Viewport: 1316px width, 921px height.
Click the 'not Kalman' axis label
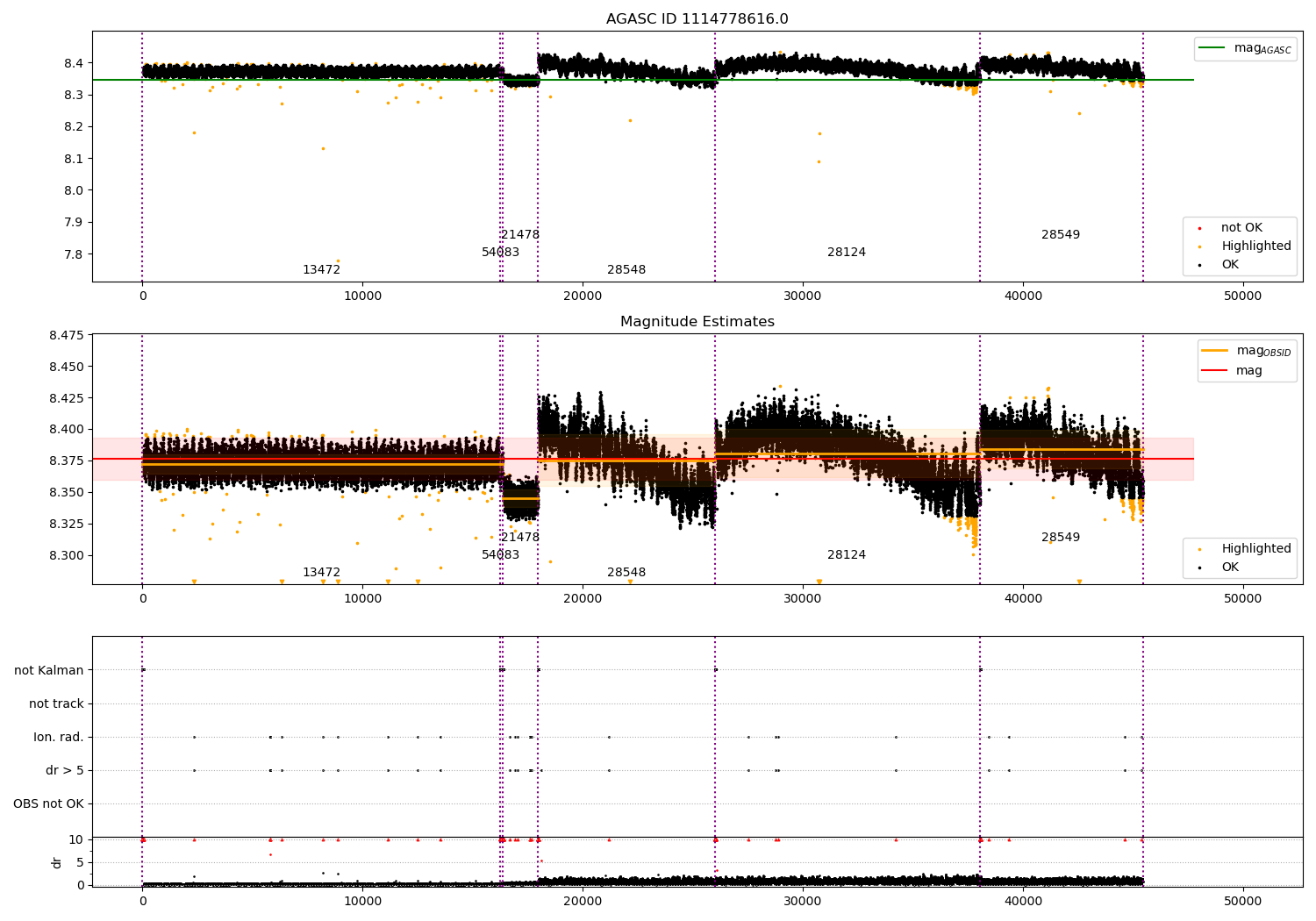pos(49,671)
